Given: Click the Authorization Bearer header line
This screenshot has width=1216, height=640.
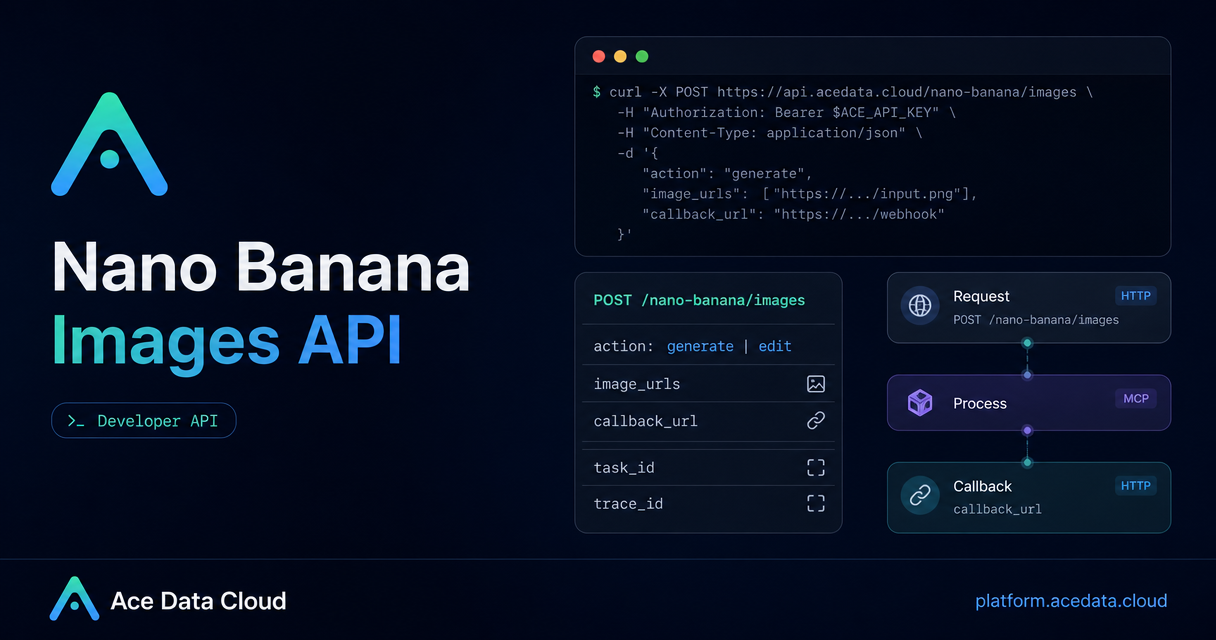Looking at the screenshot, I should (x=786, y=112).
